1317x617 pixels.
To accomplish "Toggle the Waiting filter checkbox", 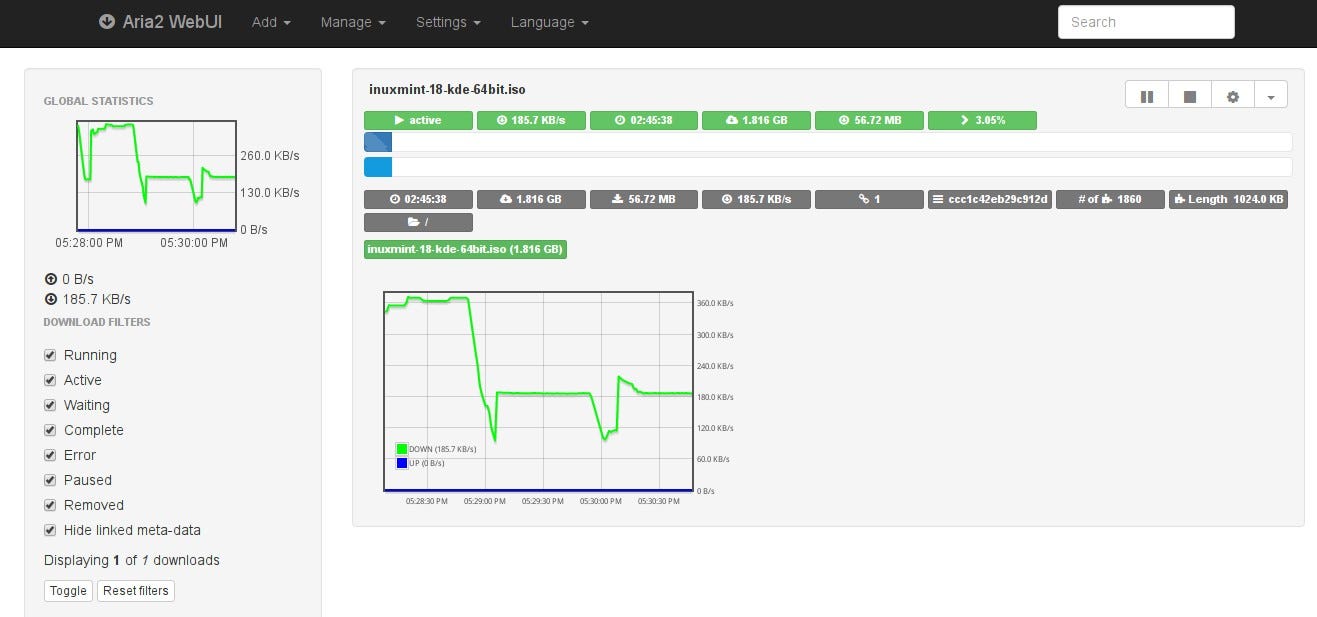I will tap(50, 405).
